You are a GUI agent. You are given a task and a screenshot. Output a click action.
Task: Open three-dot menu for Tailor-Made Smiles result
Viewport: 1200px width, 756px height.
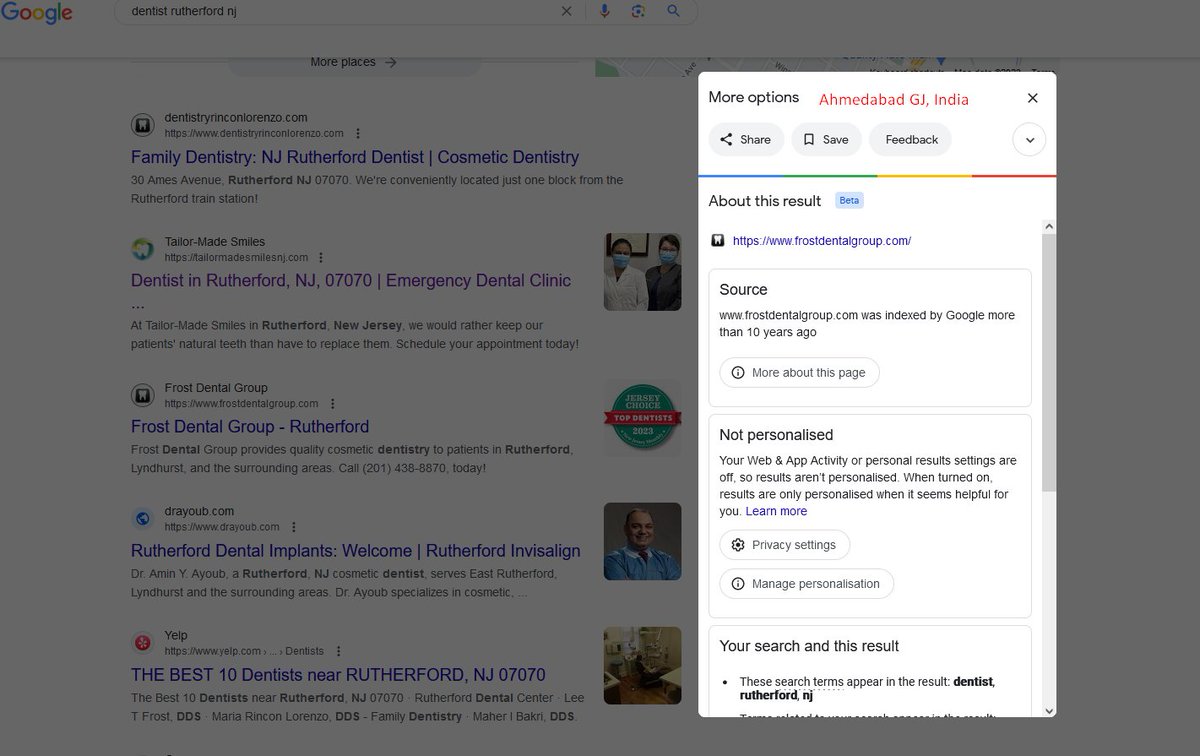pyautogui.click(x=319, y=257)
